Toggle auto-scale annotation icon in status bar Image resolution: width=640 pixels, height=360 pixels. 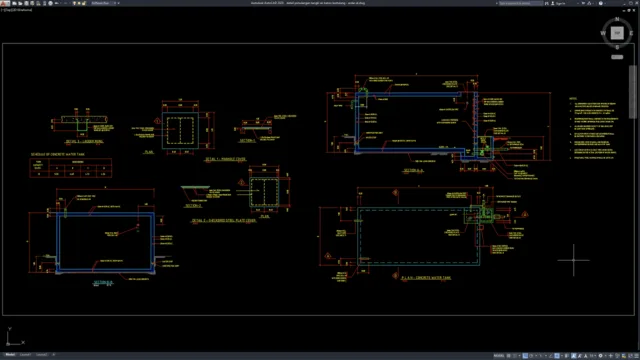click(x=580, y=356)
